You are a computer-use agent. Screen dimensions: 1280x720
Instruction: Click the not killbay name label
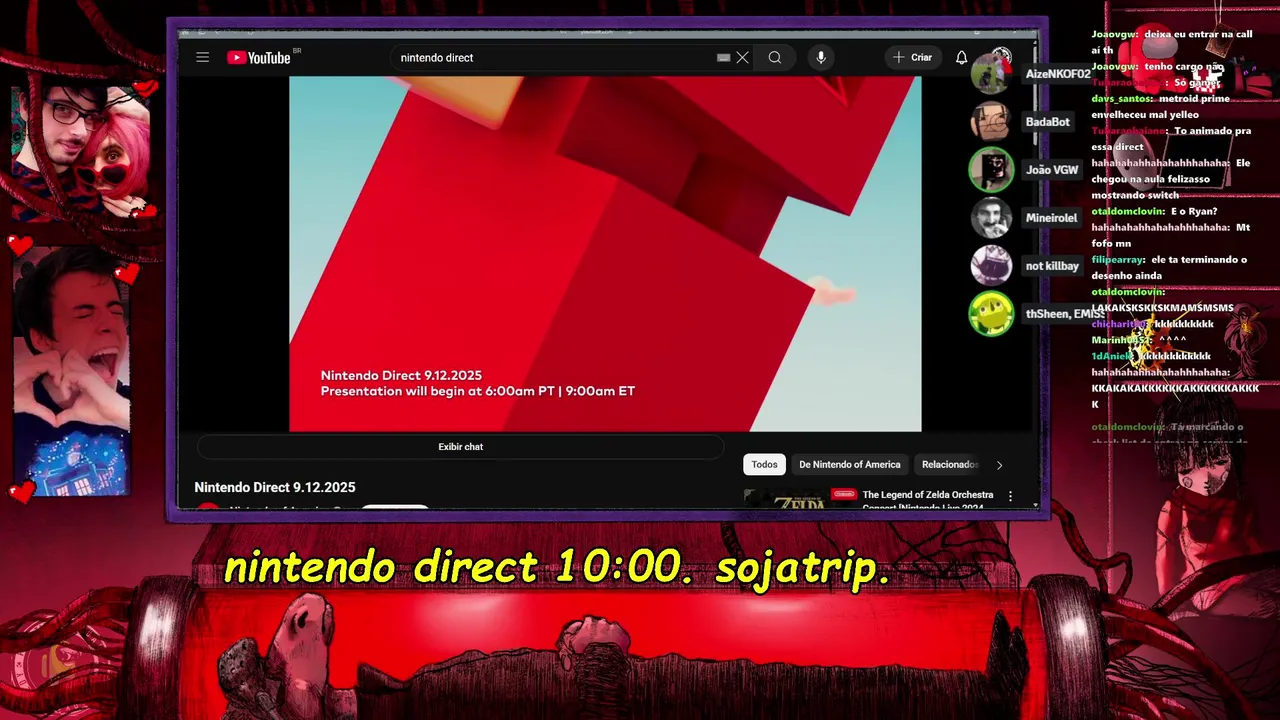1052,266
